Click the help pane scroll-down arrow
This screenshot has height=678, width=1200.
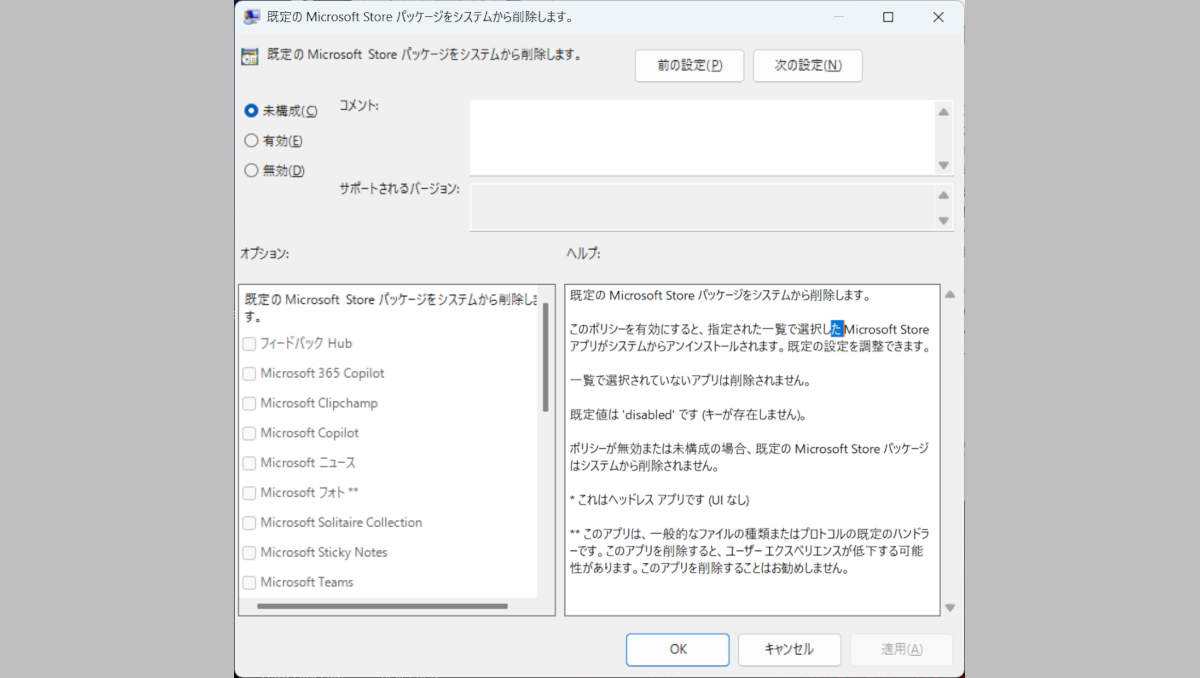click(950, 607)
